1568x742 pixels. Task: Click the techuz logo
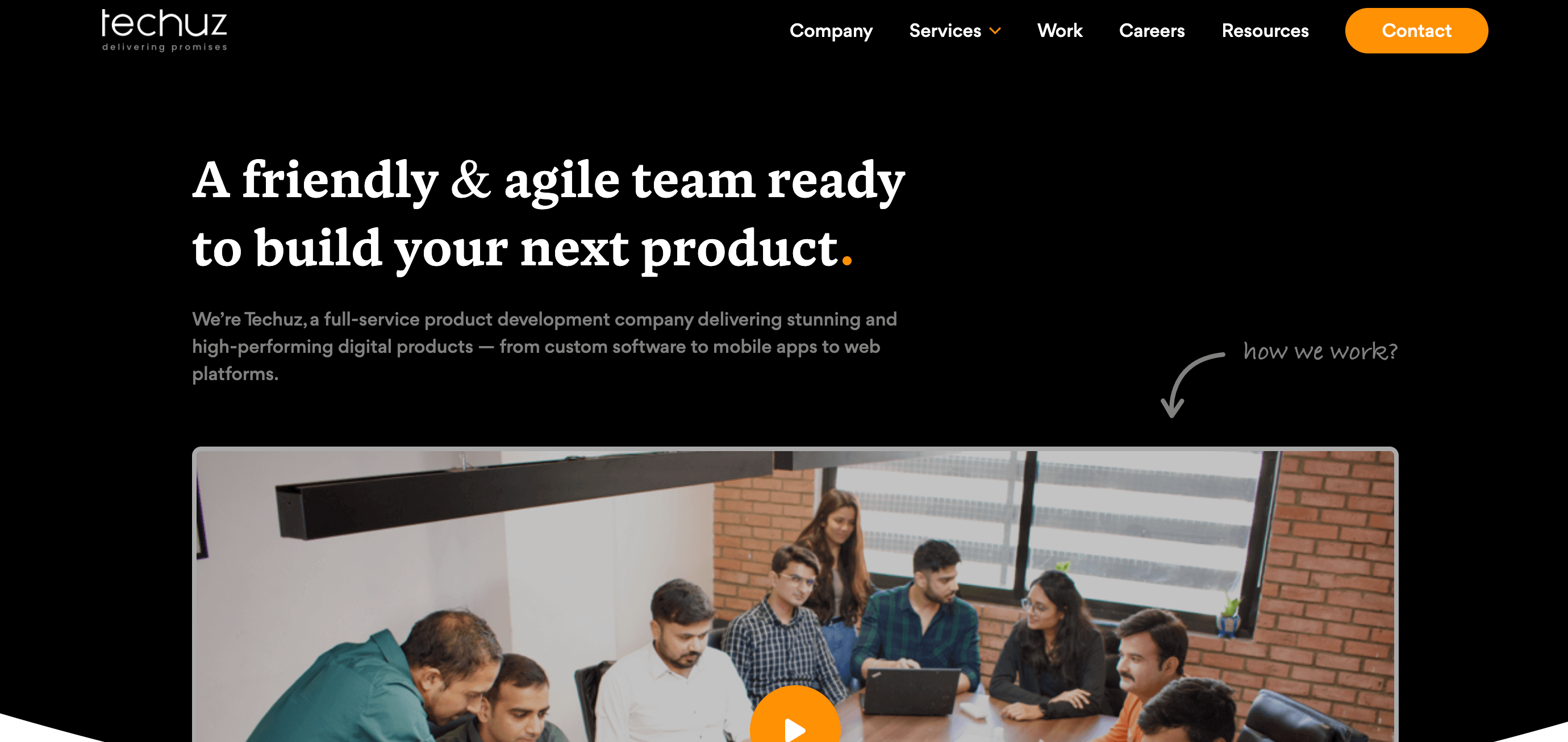164,30
